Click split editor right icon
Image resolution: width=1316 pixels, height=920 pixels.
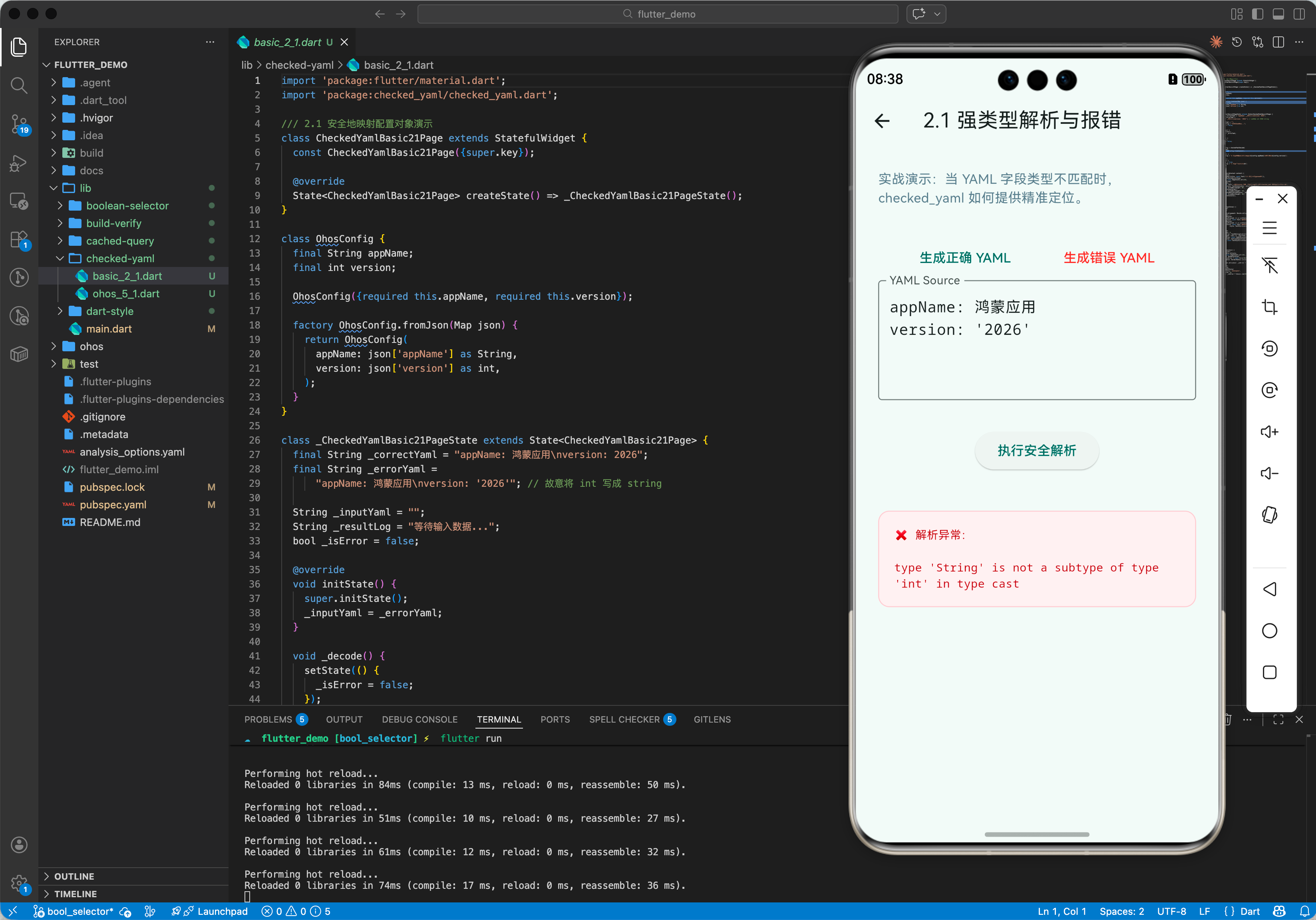pyautogui.click(x=1278, y=42)
